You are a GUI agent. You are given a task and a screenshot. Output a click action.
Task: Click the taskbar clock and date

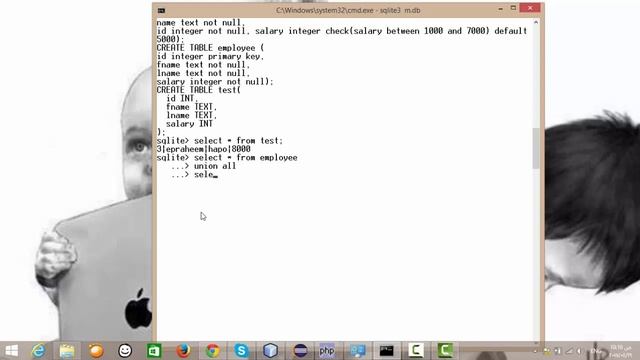pos(620,351)
